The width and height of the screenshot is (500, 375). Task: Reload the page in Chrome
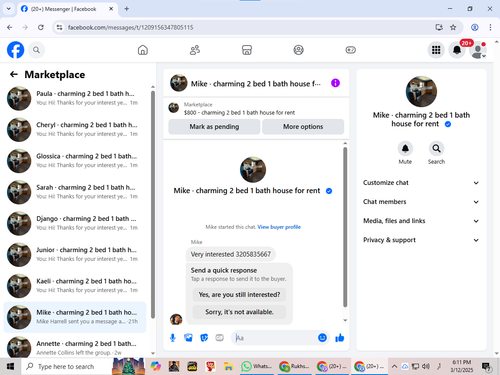(x=41, y=27)
